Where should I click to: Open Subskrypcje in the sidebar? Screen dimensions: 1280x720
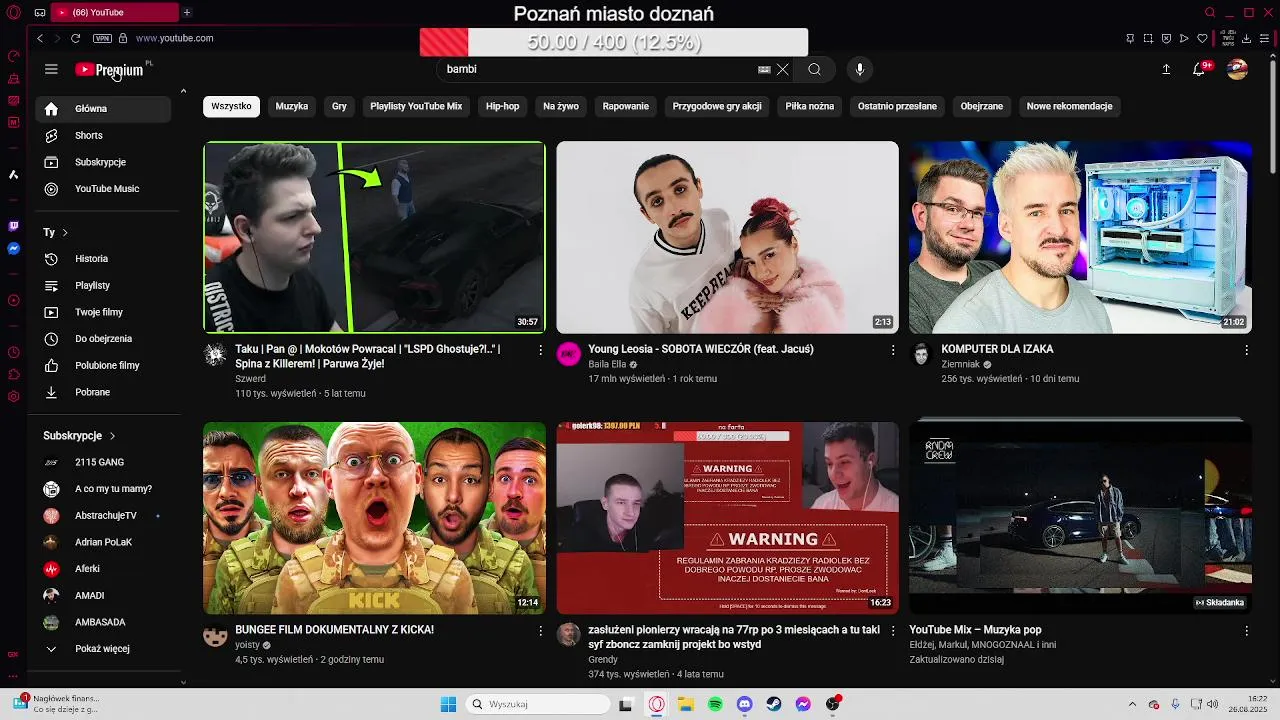(x=103, y=162)
